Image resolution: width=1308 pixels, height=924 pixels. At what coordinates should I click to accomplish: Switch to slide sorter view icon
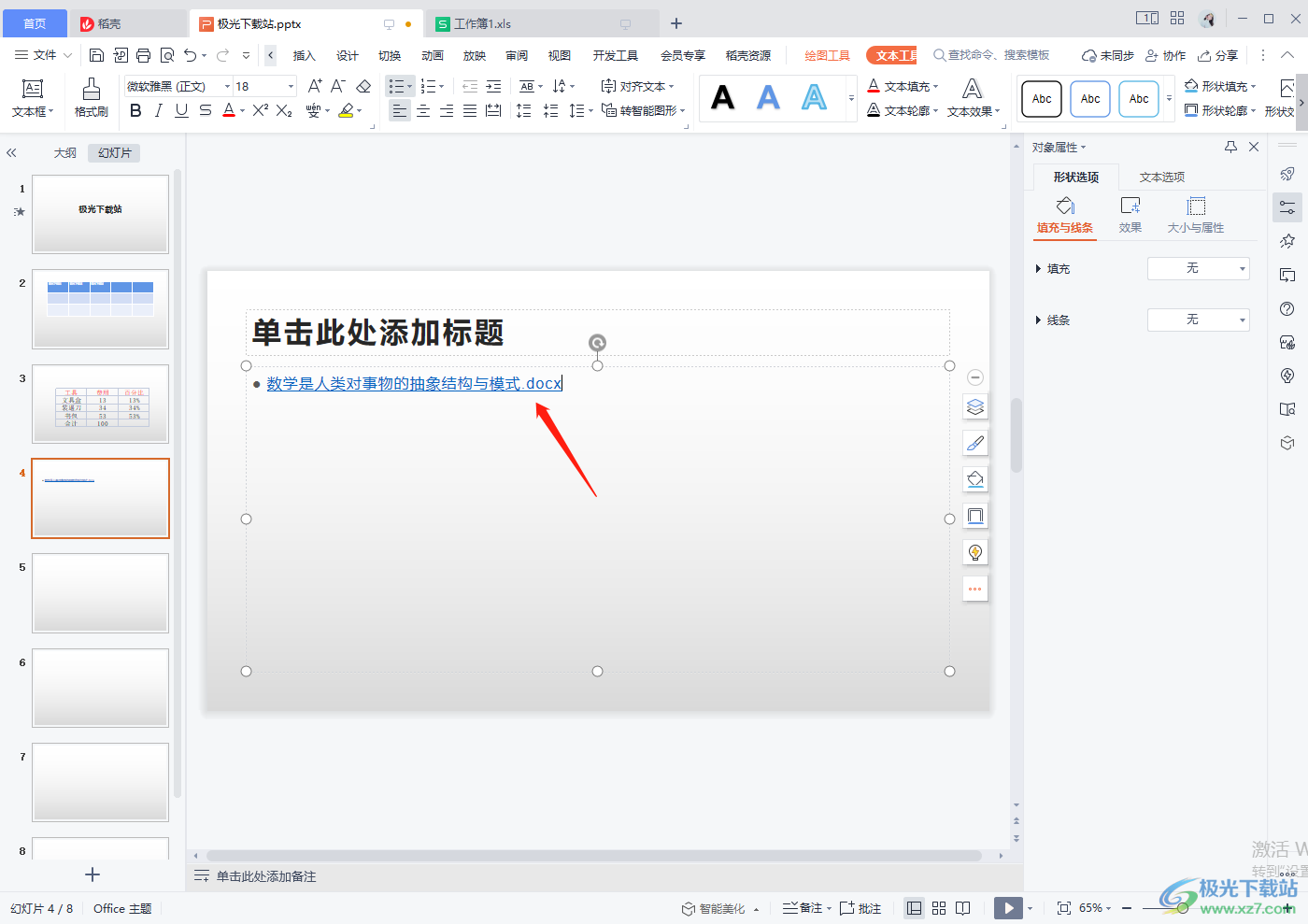click(x=939, y=908)
